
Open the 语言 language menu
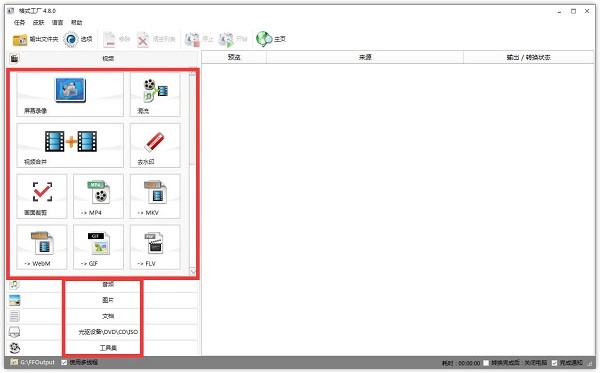[57, 23]
